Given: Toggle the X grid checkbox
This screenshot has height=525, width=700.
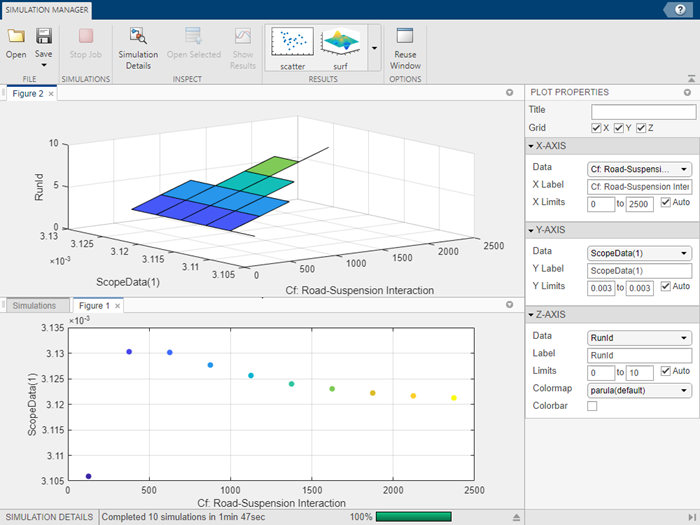Looking at the screenshot, I should [596, 128].
